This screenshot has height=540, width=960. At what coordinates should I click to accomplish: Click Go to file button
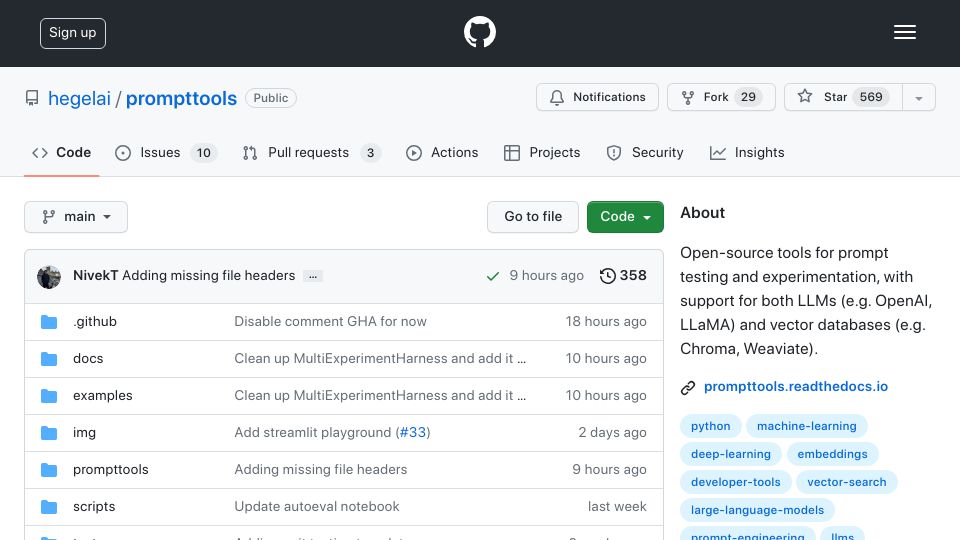pos(533,217)
